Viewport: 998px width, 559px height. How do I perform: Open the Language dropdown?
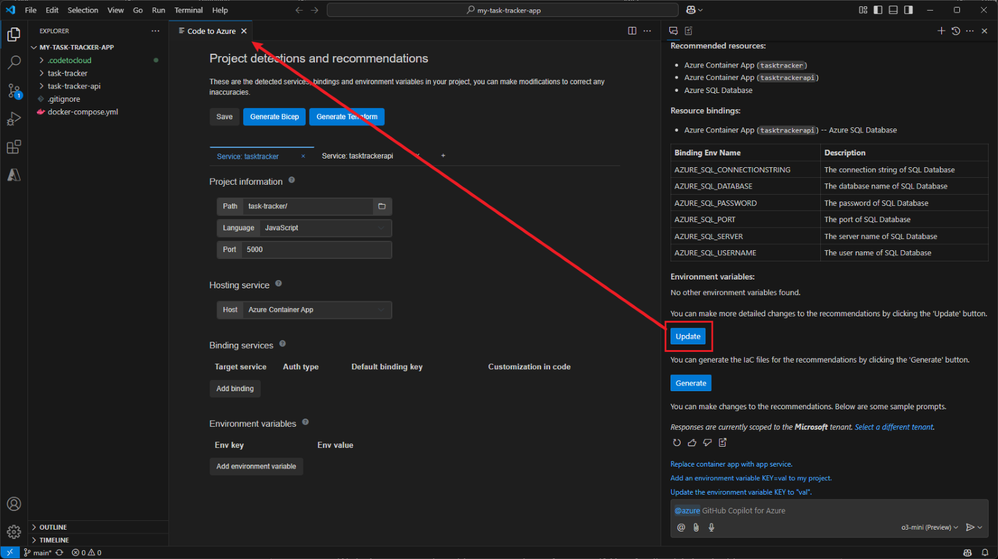325,228
